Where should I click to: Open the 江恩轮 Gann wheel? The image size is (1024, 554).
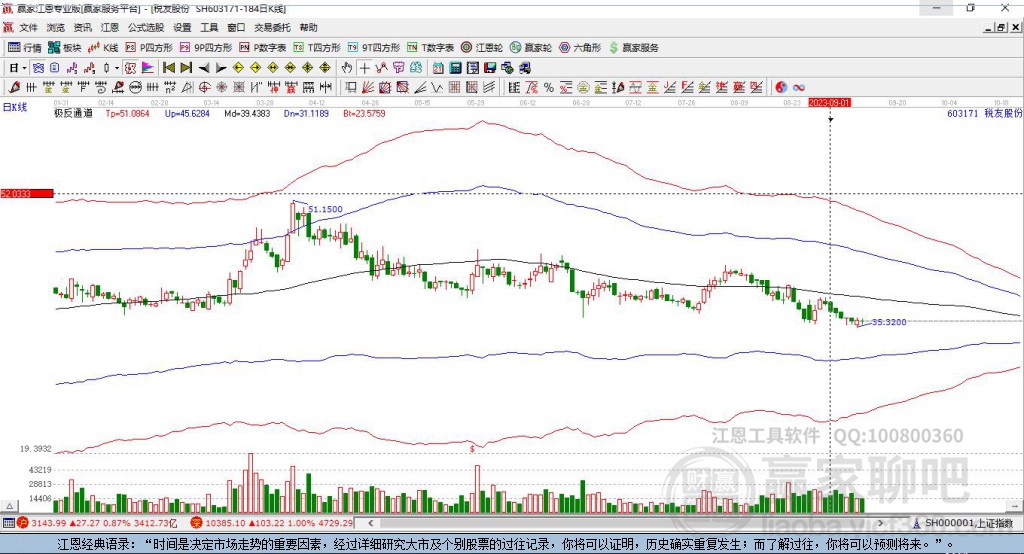(x=482, y=48)
